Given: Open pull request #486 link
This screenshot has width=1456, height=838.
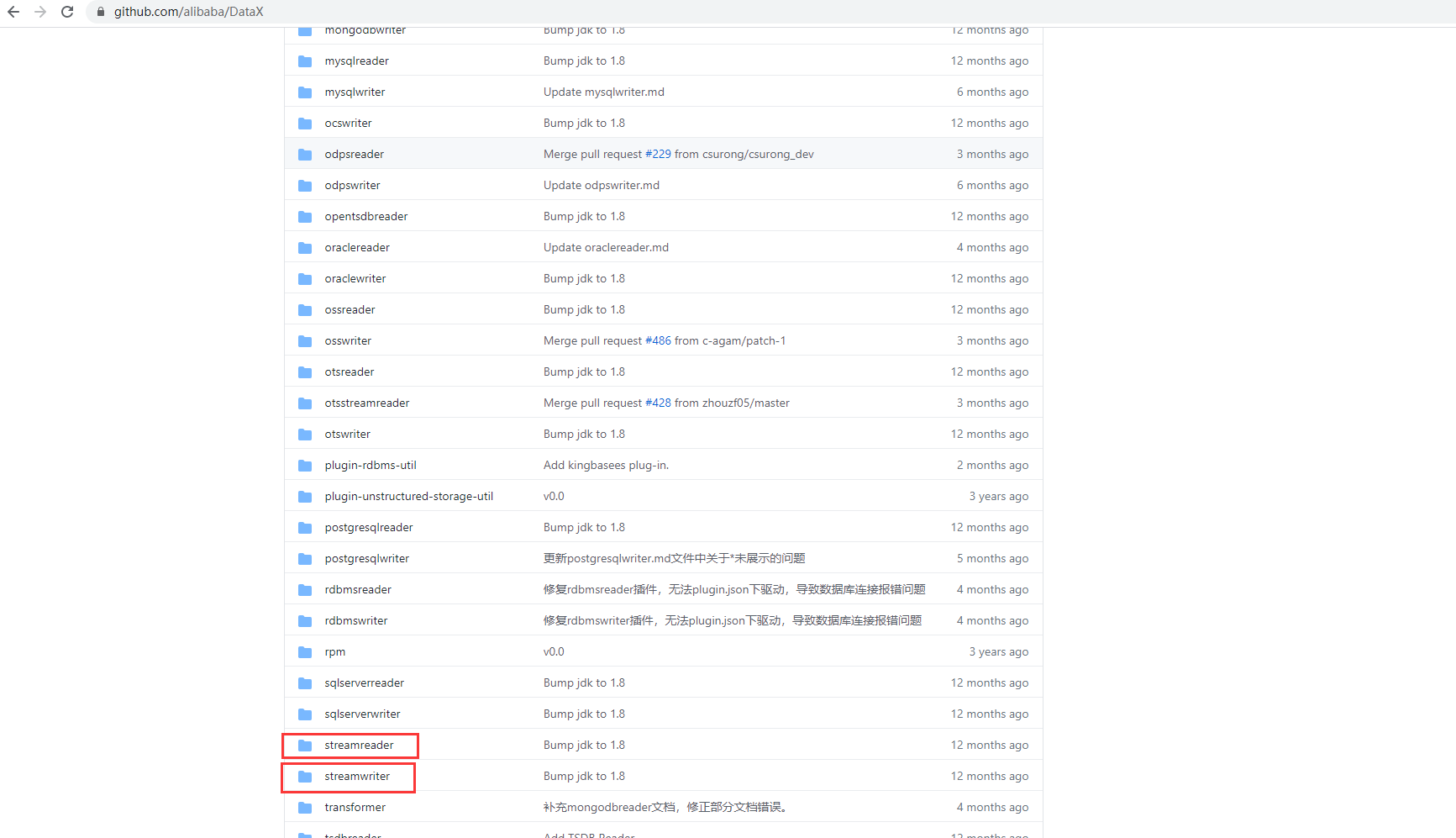Looking at the screenshot, I should coord(658,341).
